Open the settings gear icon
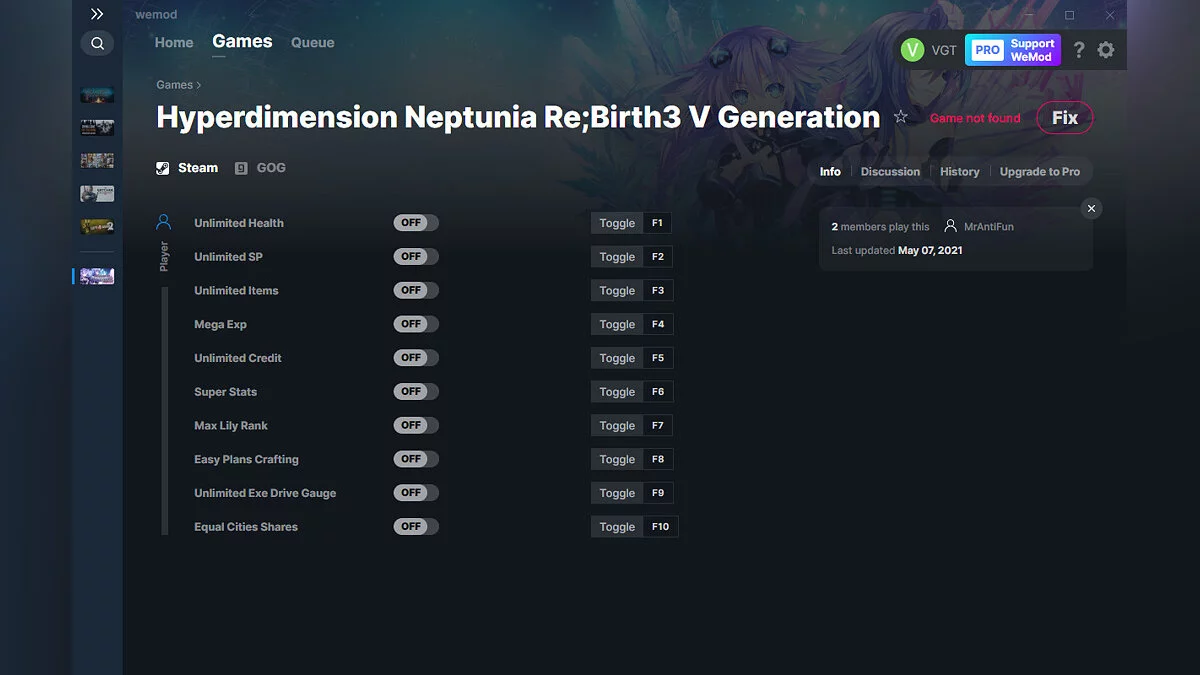 coord(1106,49)
